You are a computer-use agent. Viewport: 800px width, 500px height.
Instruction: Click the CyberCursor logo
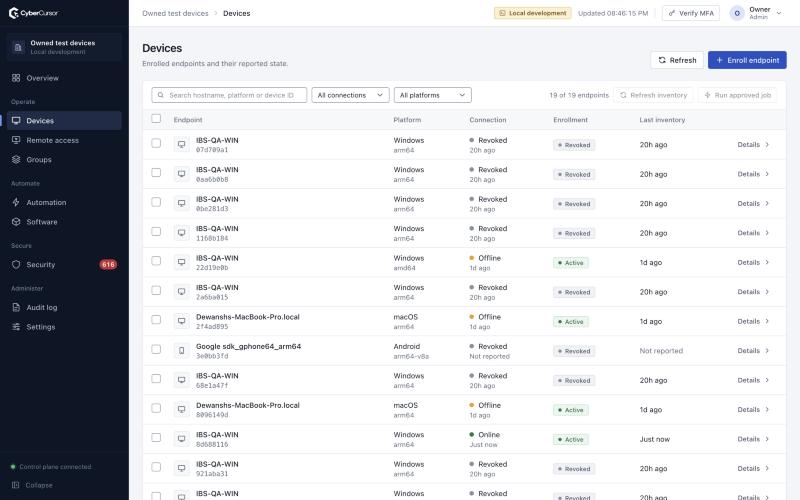[34, 13]
